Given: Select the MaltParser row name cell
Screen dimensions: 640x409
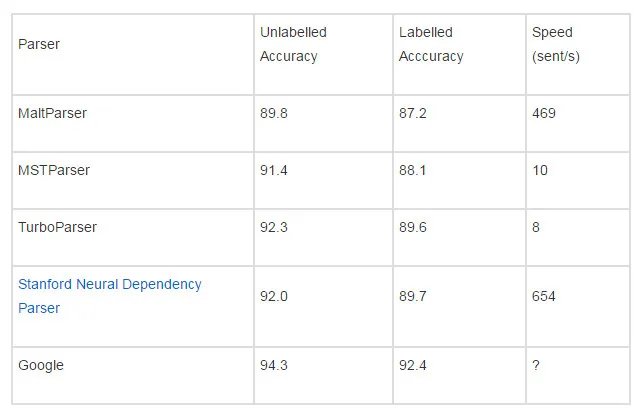Looking at the screenshot, I should coord(133,124).
